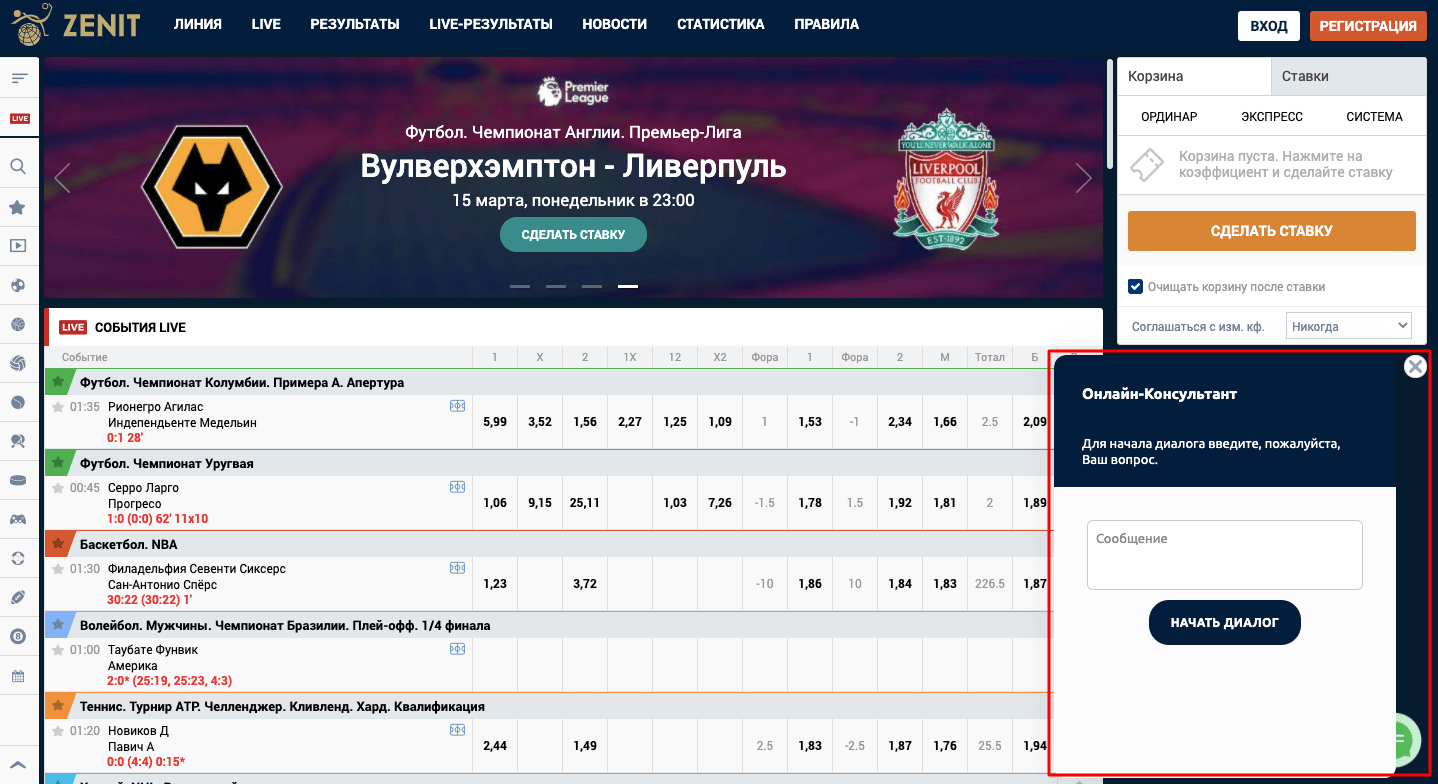Open РЕЗУЛЬТАТЫ in top navigation
This screenshot has height=784, width=1438.
(355, 25)
